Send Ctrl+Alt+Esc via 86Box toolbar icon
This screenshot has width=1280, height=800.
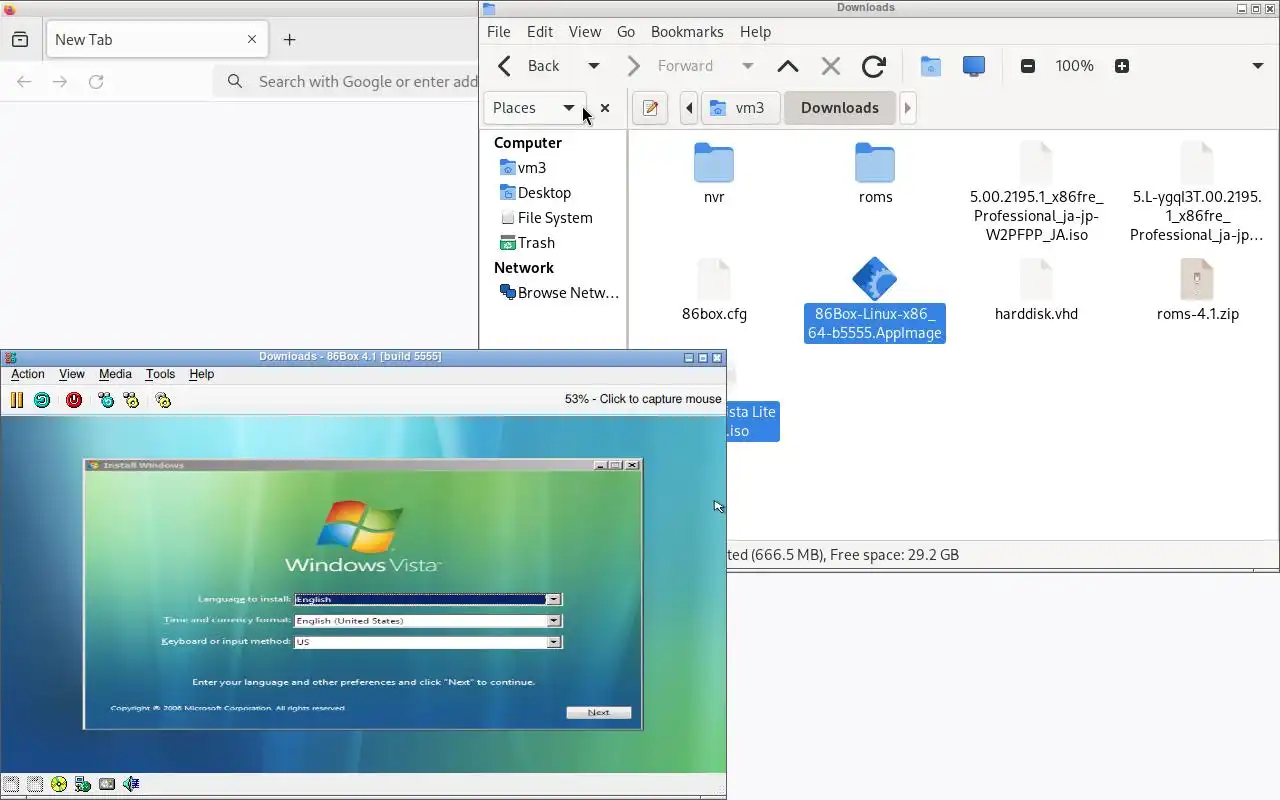tap(131, 400)
